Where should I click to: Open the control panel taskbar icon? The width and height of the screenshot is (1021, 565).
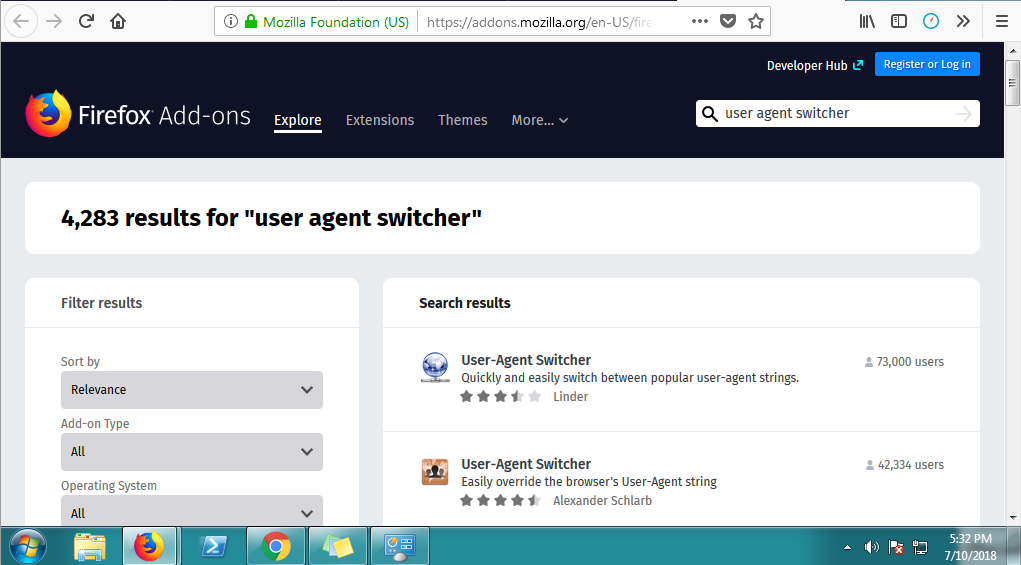[399, 545]
